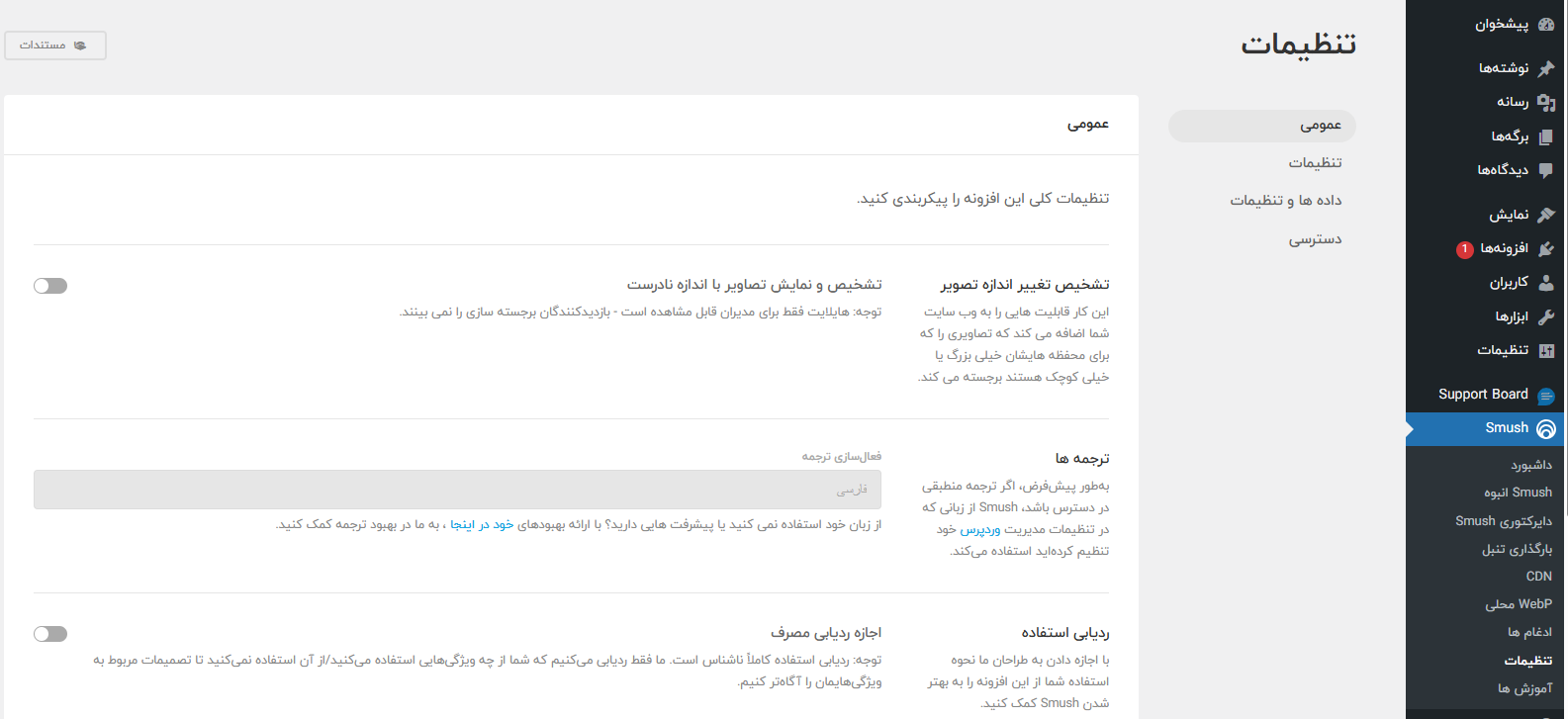Click the افزونه‌ها plugin icon
Screen dimensions: 1568x719
click(1546, 248)
